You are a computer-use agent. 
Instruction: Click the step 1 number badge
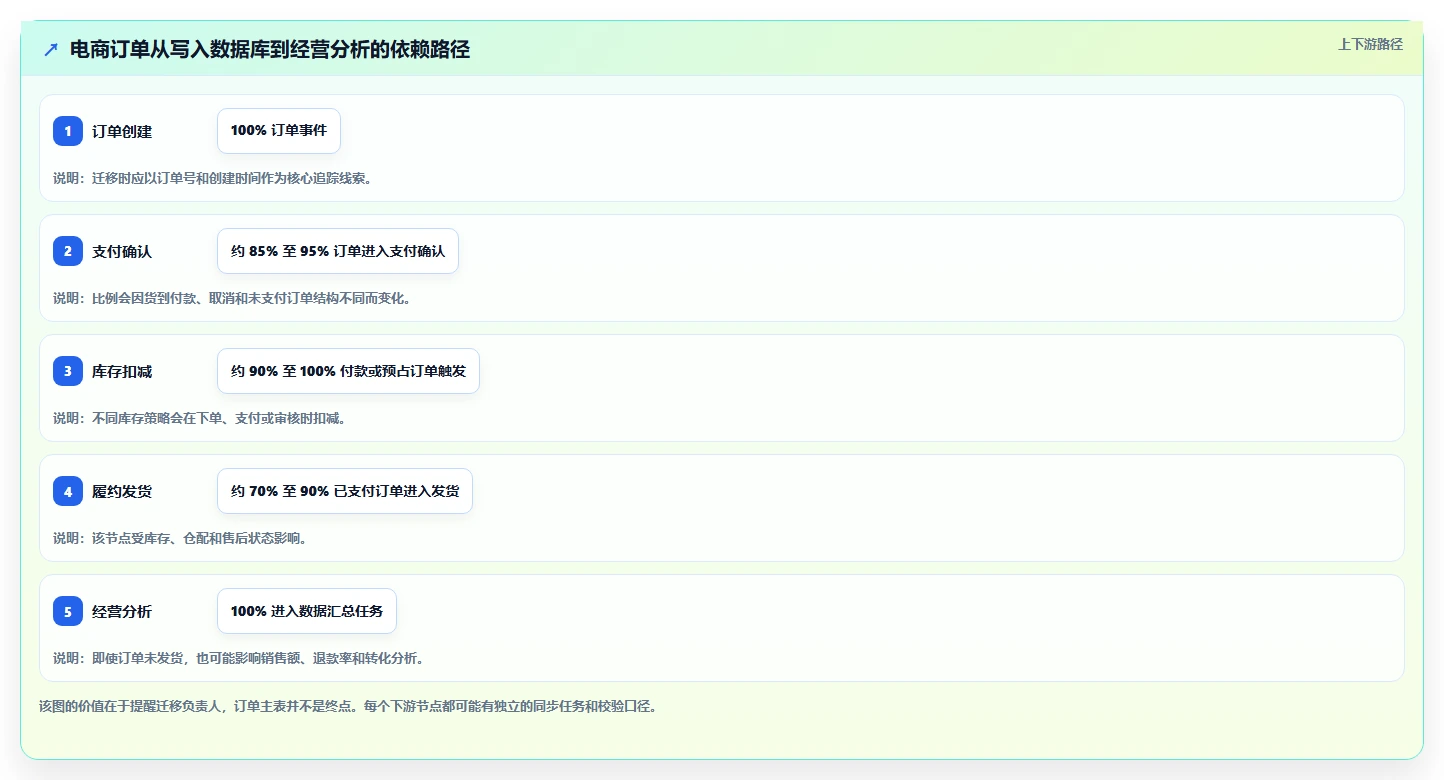tap(68, 131)
